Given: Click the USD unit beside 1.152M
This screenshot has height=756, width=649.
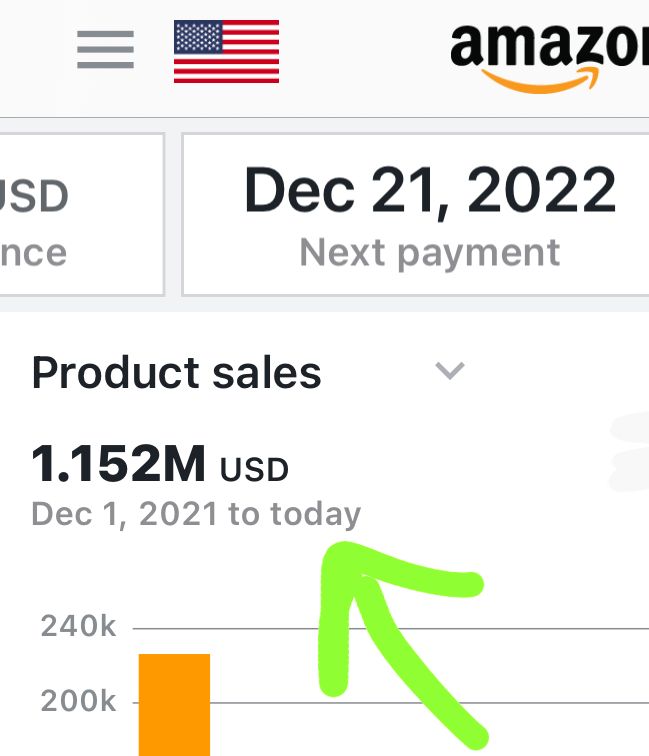Looking at the screenshot, I should pyautogui.click(x=254, y=468).
